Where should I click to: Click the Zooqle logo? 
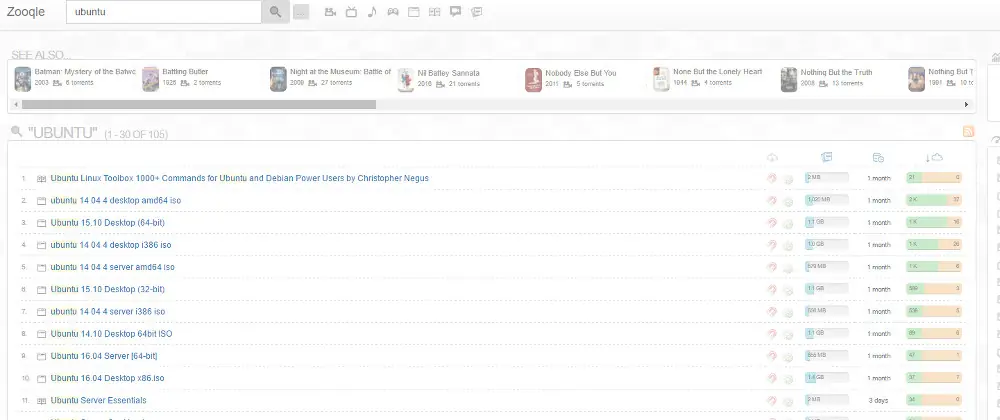26,11
